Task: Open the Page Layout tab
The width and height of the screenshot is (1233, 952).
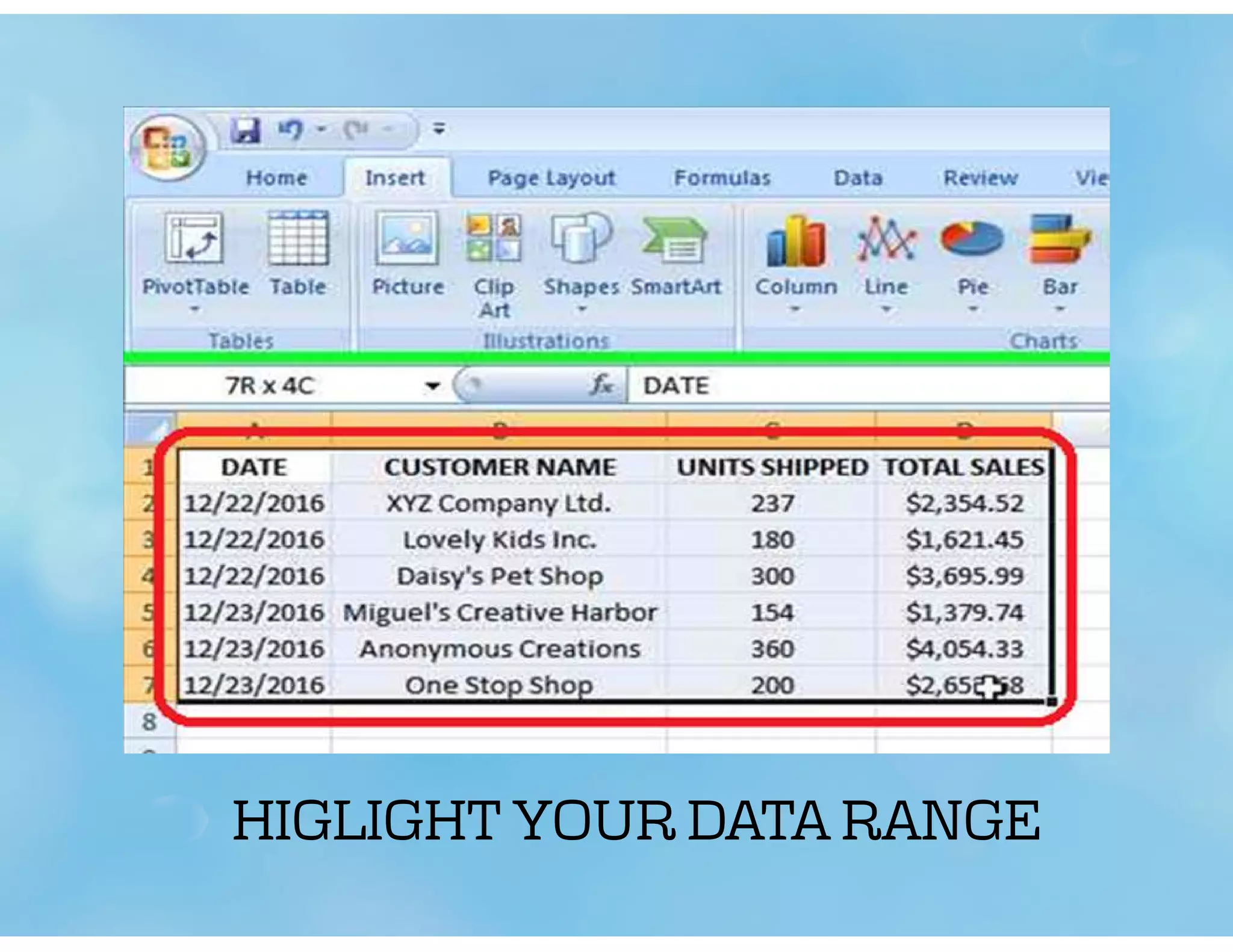Action: (x=551, y=178)
